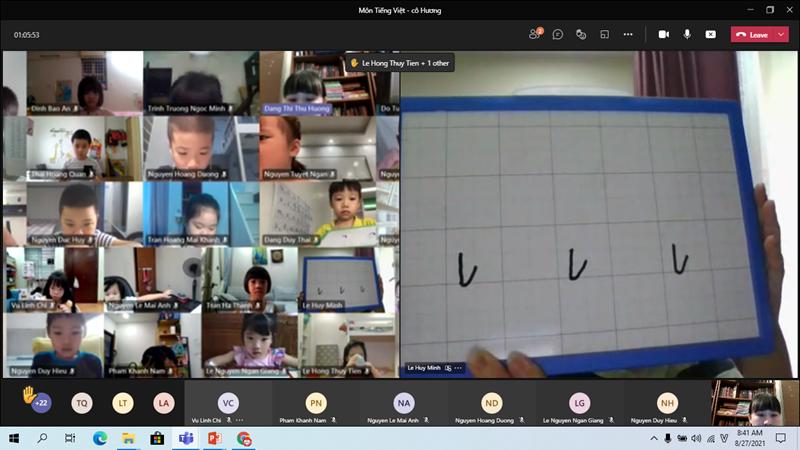Open the Windows Start menu
This screenshot has width=800, height=450.
(x=14, y=438)
